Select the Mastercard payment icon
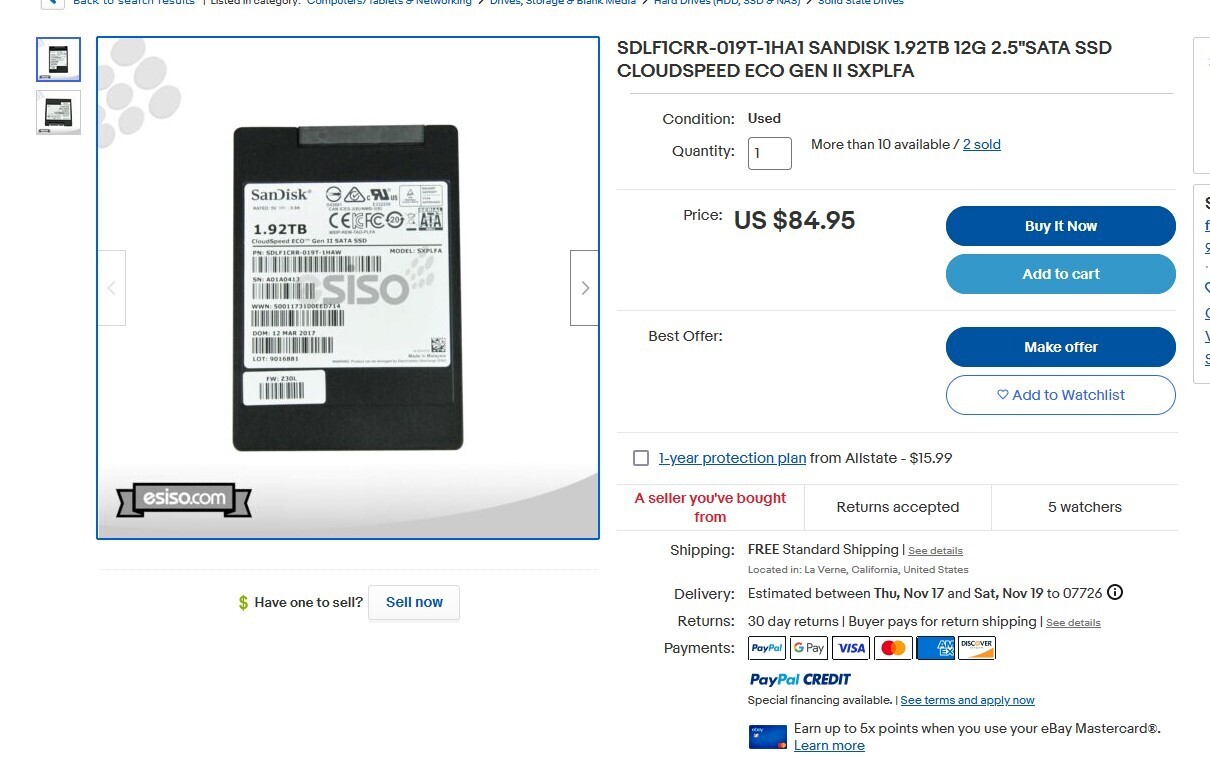This screenshot has width=1210, height=784. tap(893, 648)
